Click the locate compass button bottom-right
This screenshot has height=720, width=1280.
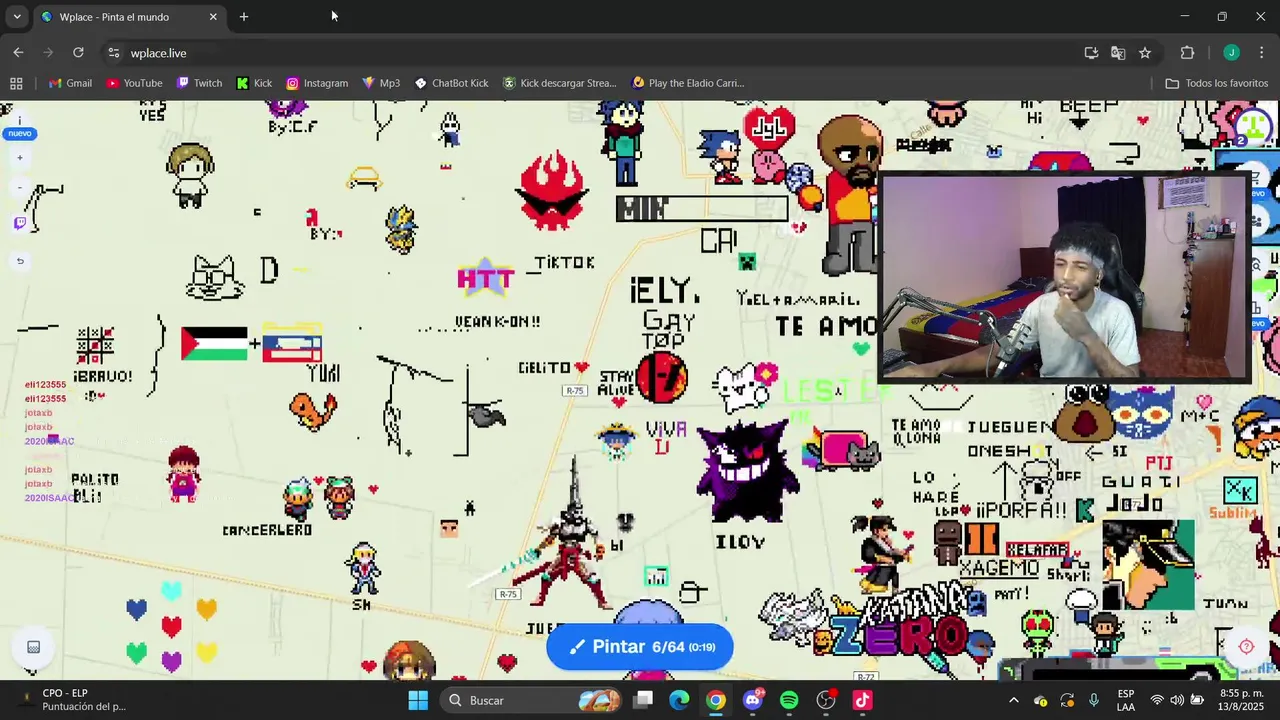click(1246, 646)
